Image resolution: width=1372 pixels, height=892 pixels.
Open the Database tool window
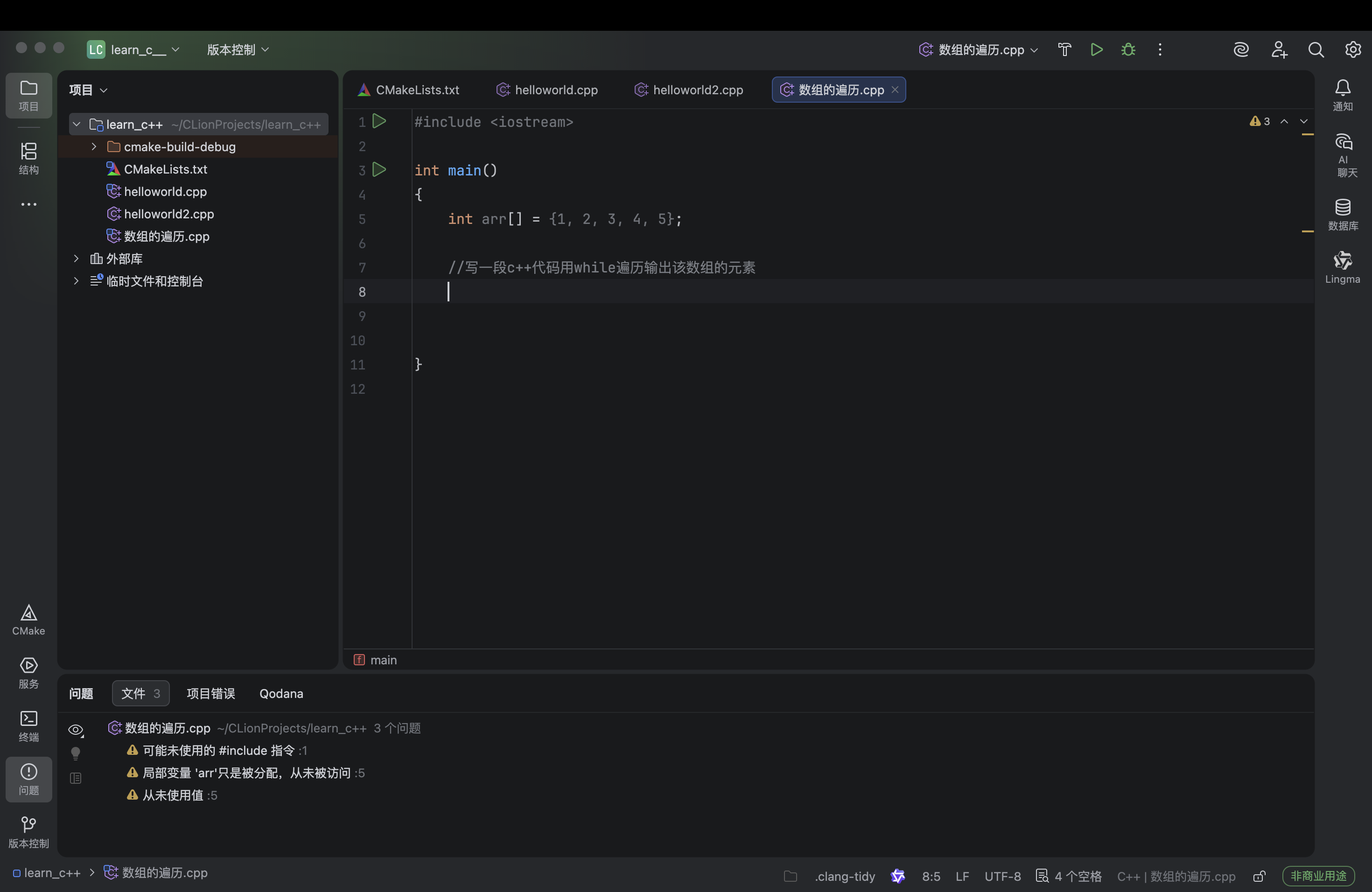pos(1343,214)
